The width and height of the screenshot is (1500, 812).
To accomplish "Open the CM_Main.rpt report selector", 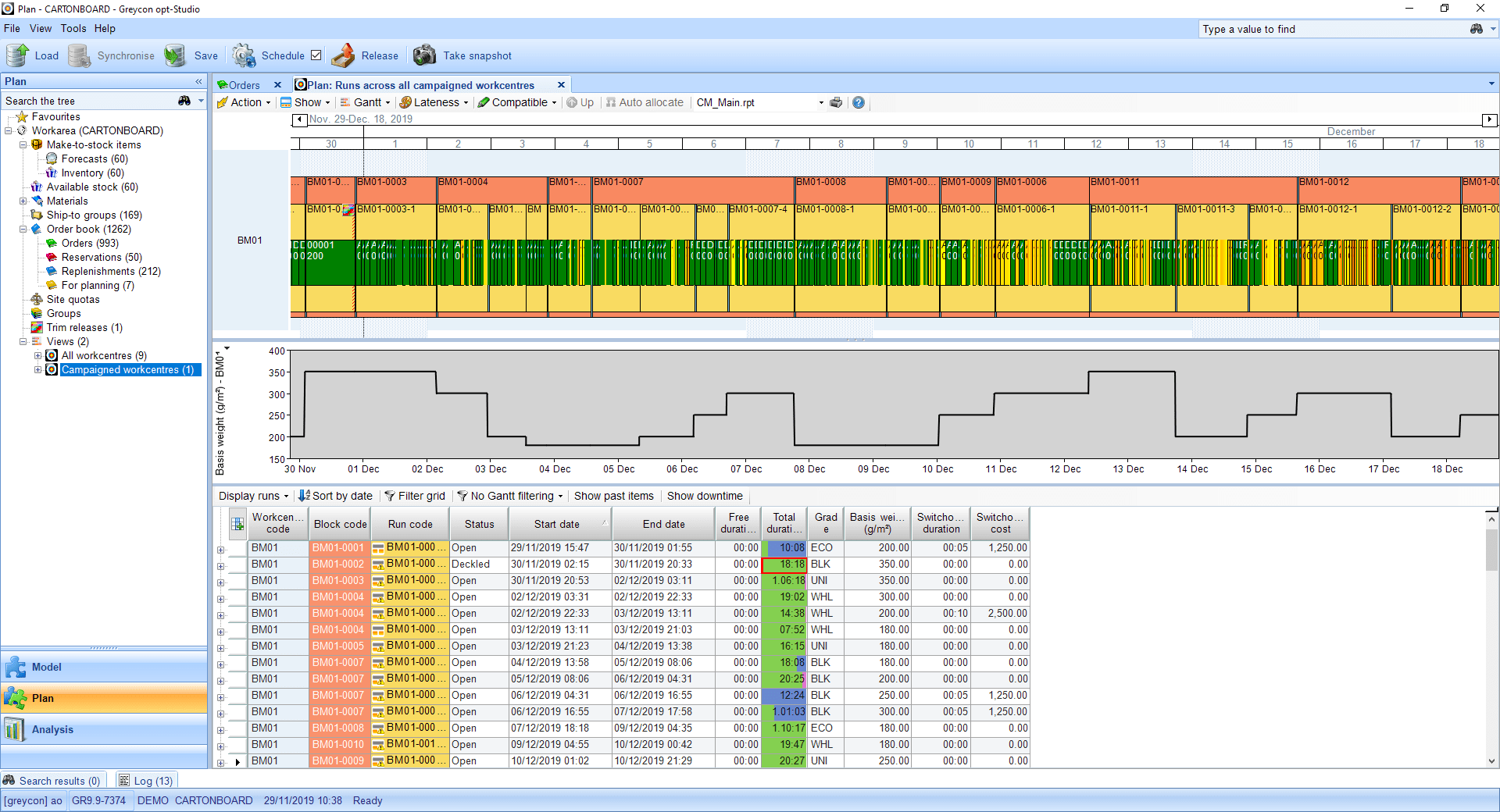I will 820,102.
